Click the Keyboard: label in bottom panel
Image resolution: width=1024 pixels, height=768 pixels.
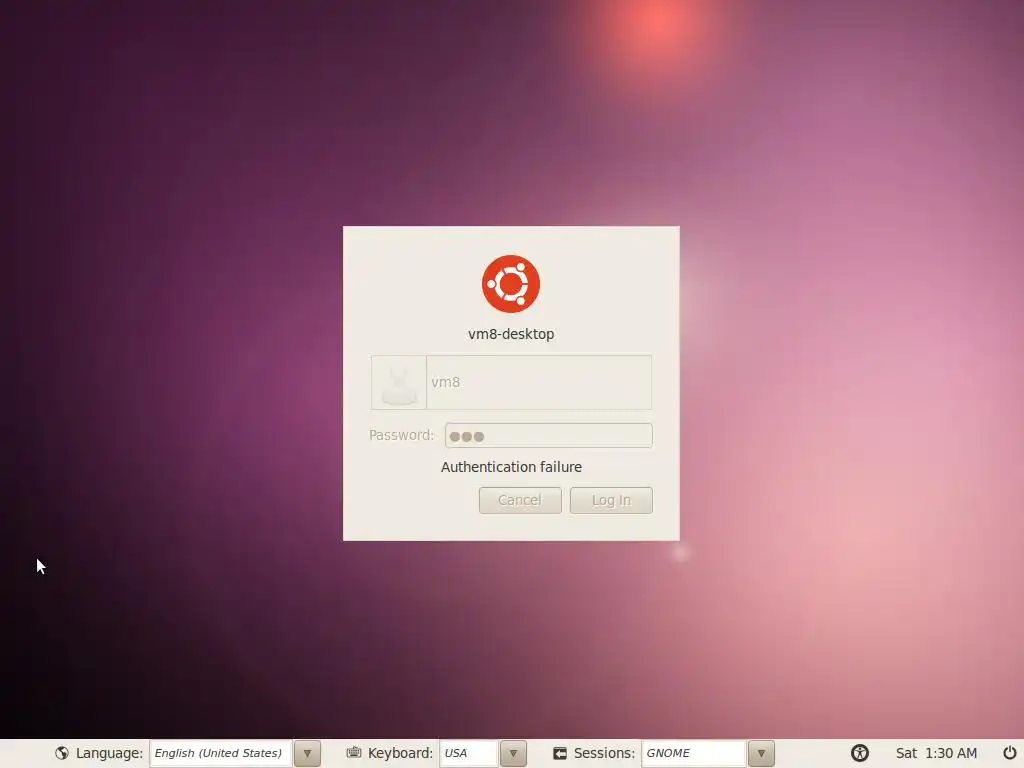pos(400,753)
